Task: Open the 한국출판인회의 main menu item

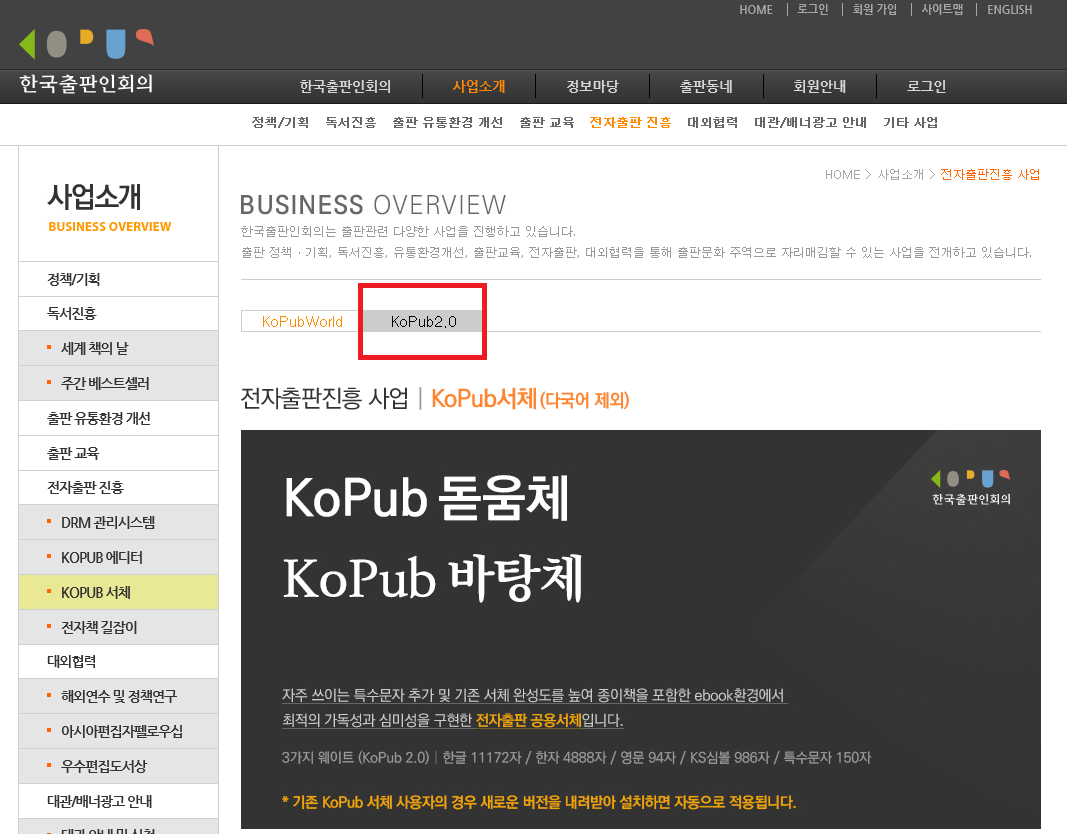Action: click(345, 86)
